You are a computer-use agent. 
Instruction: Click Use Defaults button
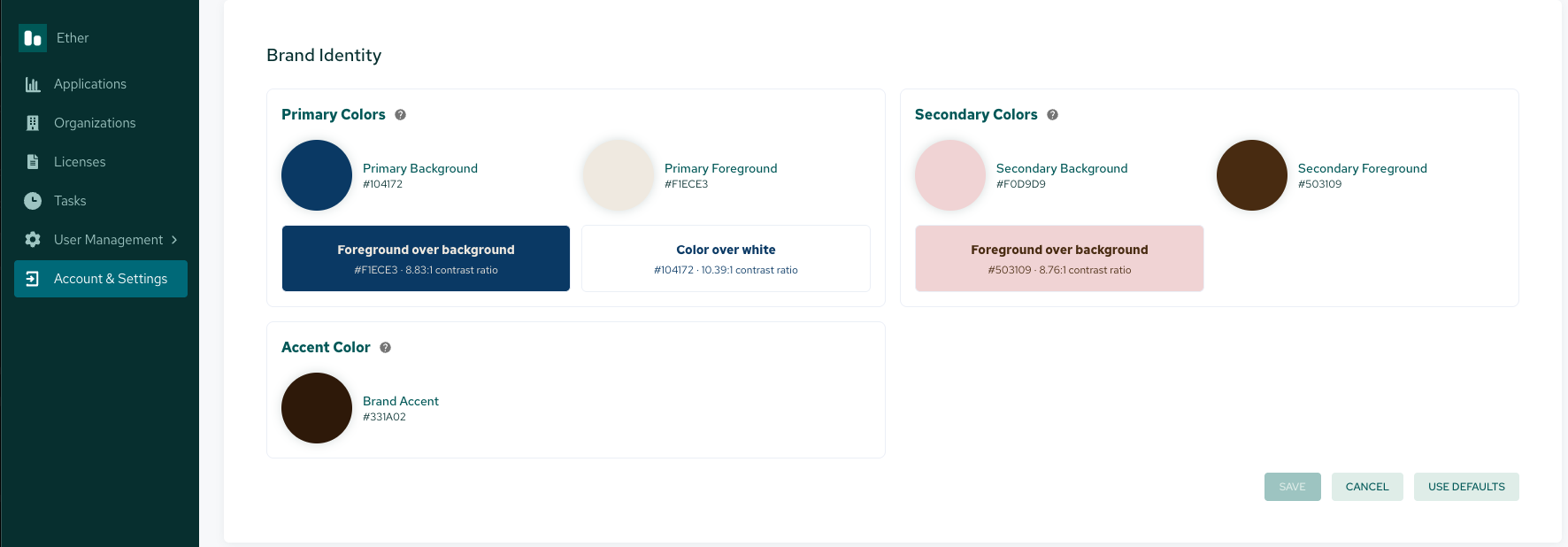1466,487
